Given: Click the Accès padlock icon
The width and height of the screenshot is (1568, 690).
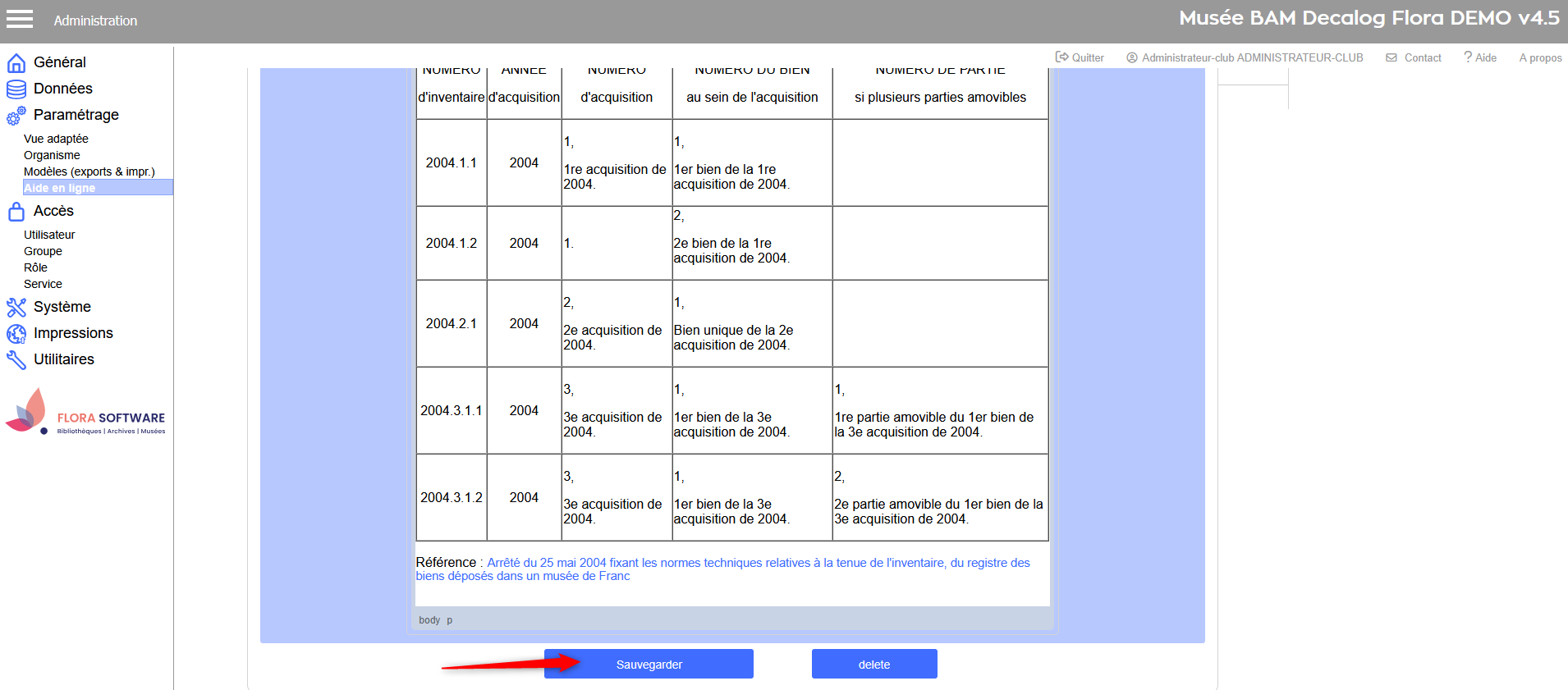Looking at the screenshot, I should coord(16,212).
